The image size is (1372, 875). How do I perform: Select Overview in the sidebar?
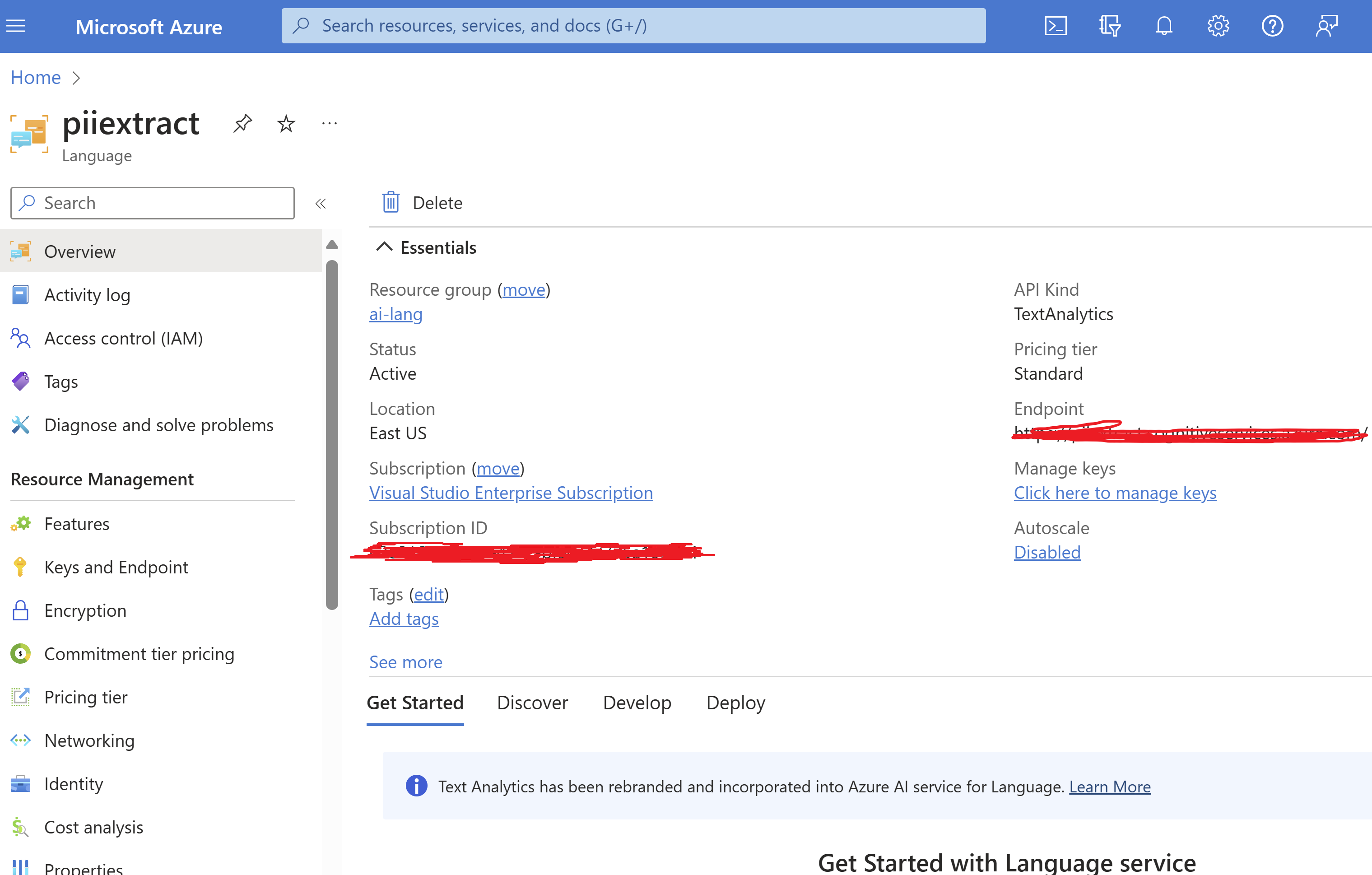(161, 251)
